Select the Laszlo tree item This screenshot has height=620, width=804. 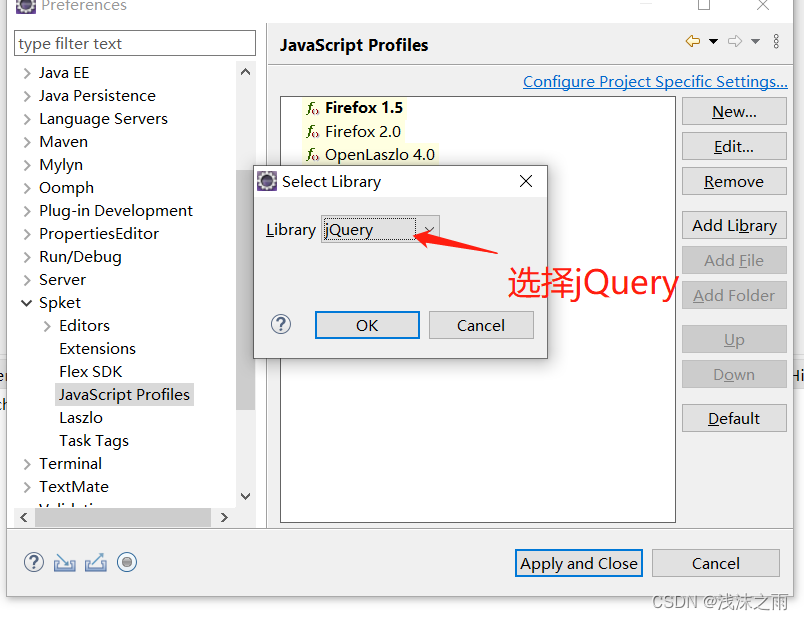(x=81, y=417)
